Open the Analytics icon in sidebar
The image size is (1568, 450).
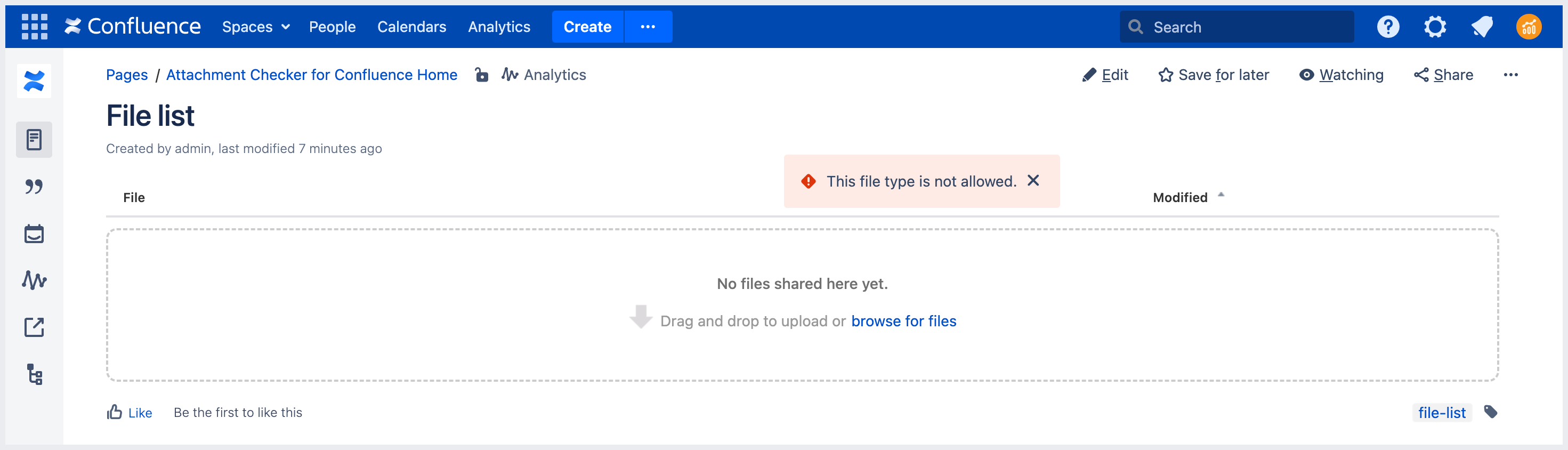34,280
